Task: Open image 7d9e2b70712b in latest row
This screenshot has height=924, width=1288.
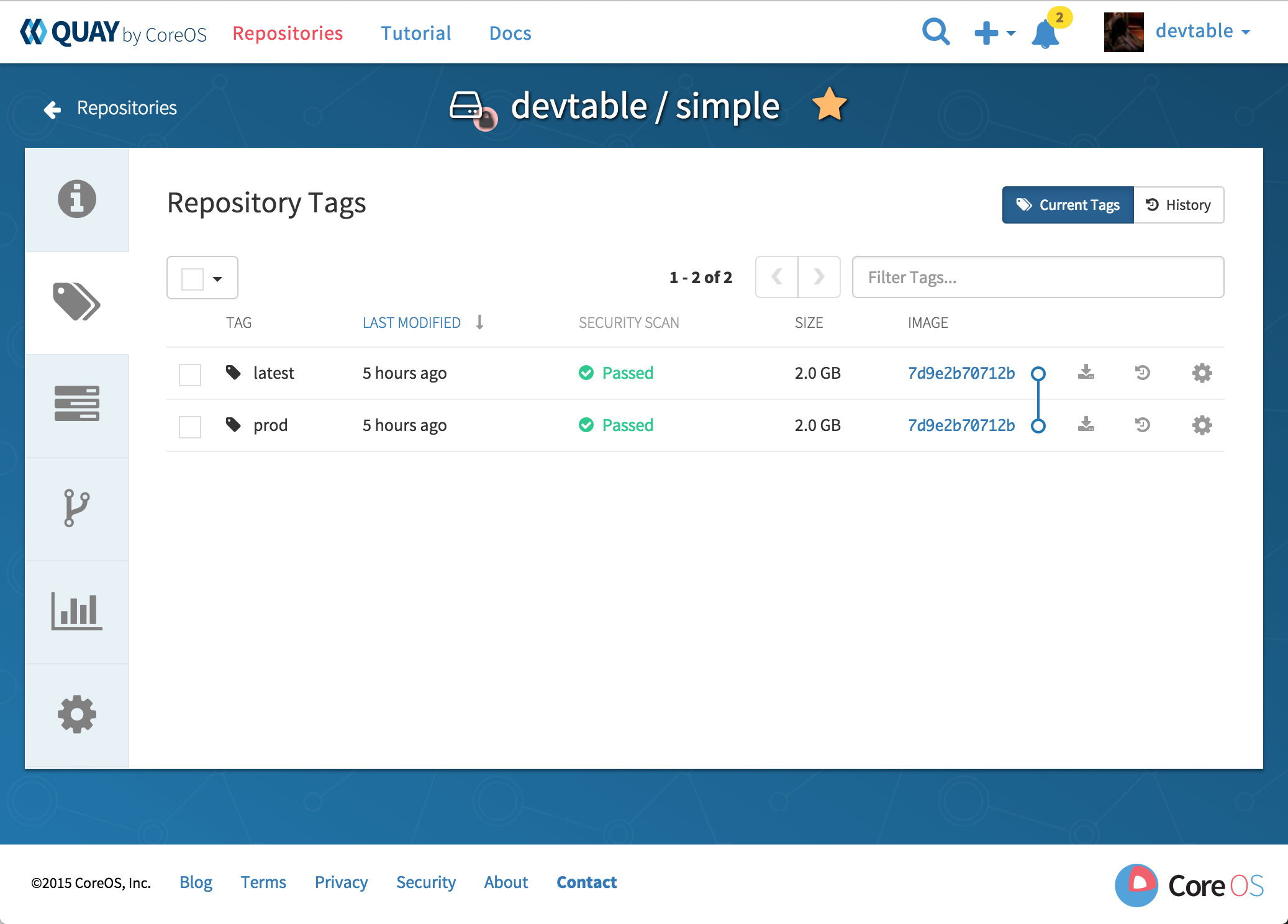Action: pos(961,373)
